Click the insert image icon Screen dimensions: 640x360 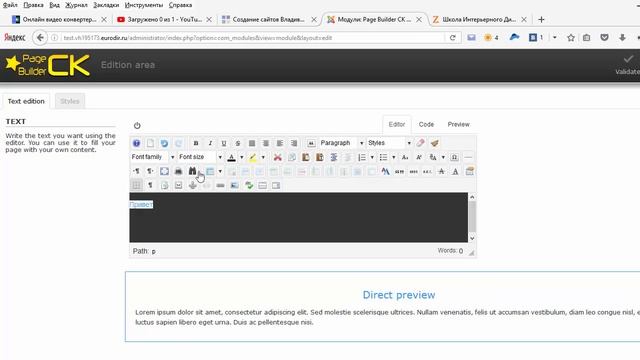234,185
